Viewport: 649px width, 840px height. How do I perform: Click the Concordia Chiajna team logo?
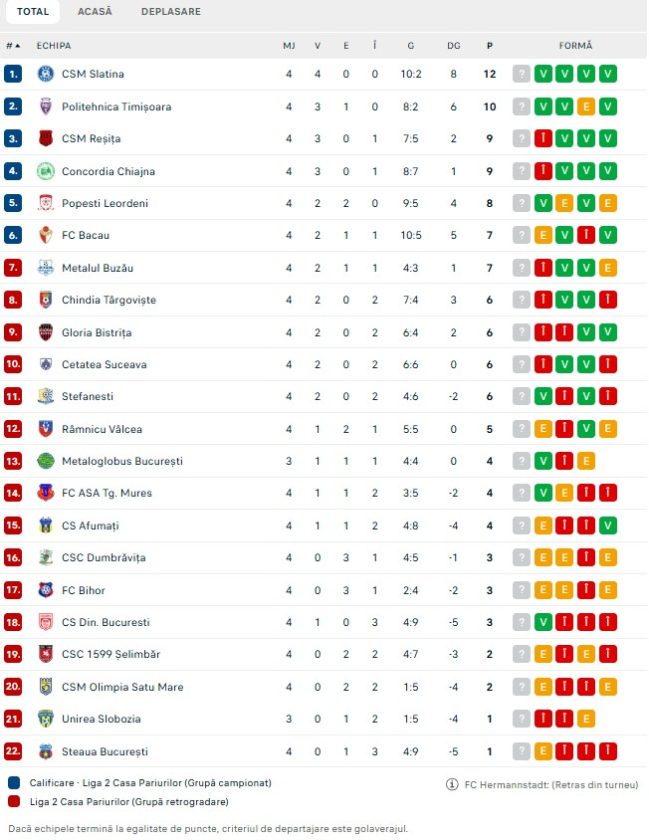click(46, 171)
